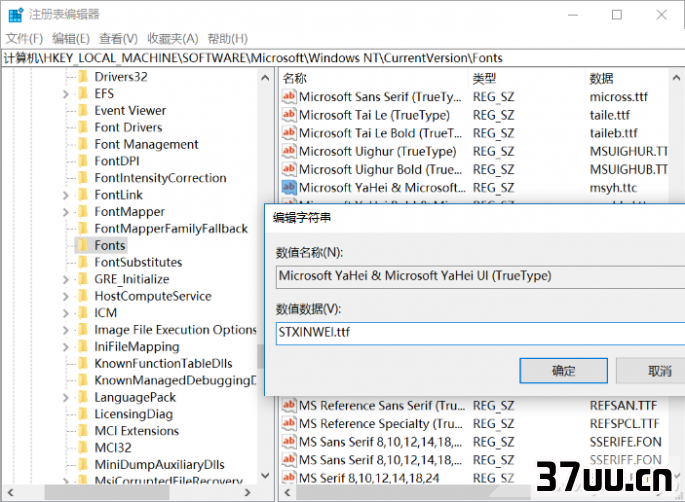This screenshot has width=685, height=502.
Task: Click the 数值名称 field showing Microsoft YaHei
Action: [480, 277]
